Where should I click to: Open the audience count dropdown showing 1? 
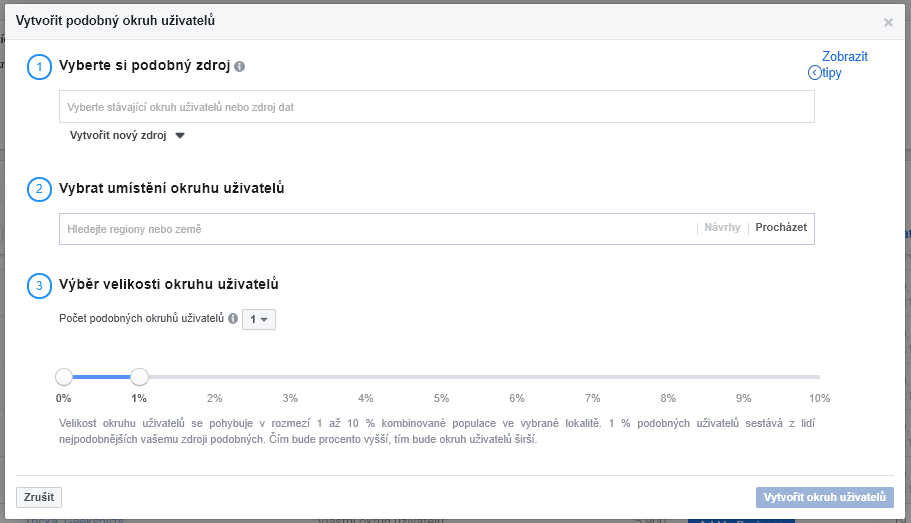pos(259,319)
